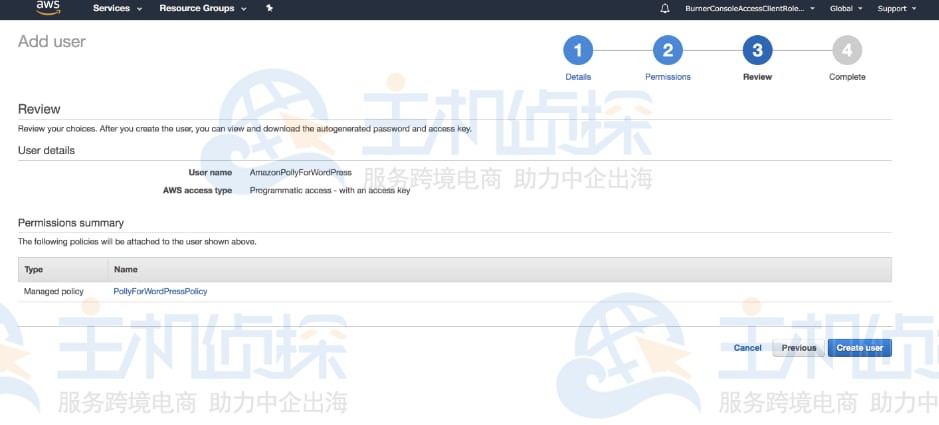939x425 pixels.
Task: Open the AWS home logo
Action: (x=48, y=8)
